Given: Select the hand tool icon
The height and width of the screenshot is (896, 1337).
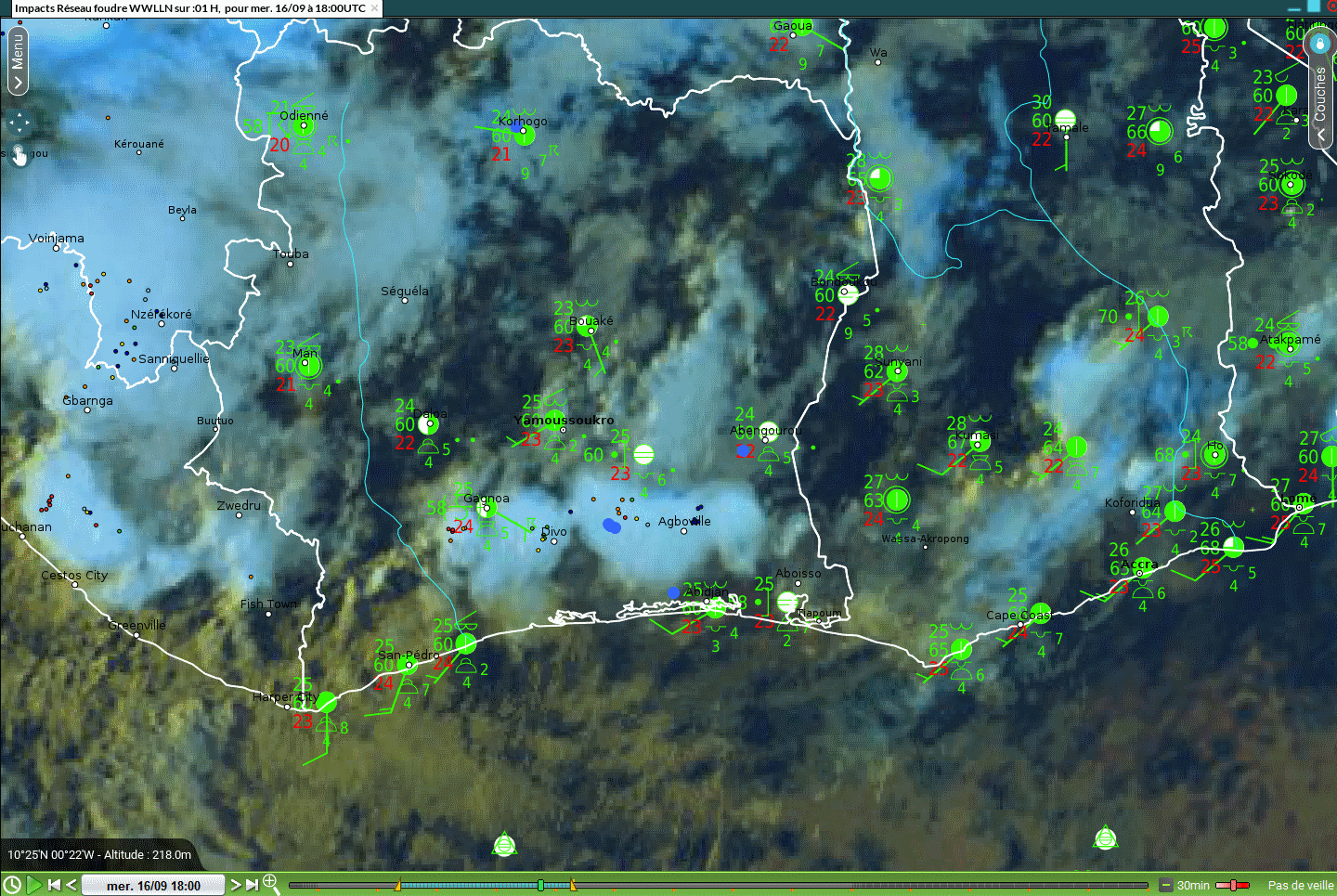Looking at the screenshot, I should (x=19, y=156).
